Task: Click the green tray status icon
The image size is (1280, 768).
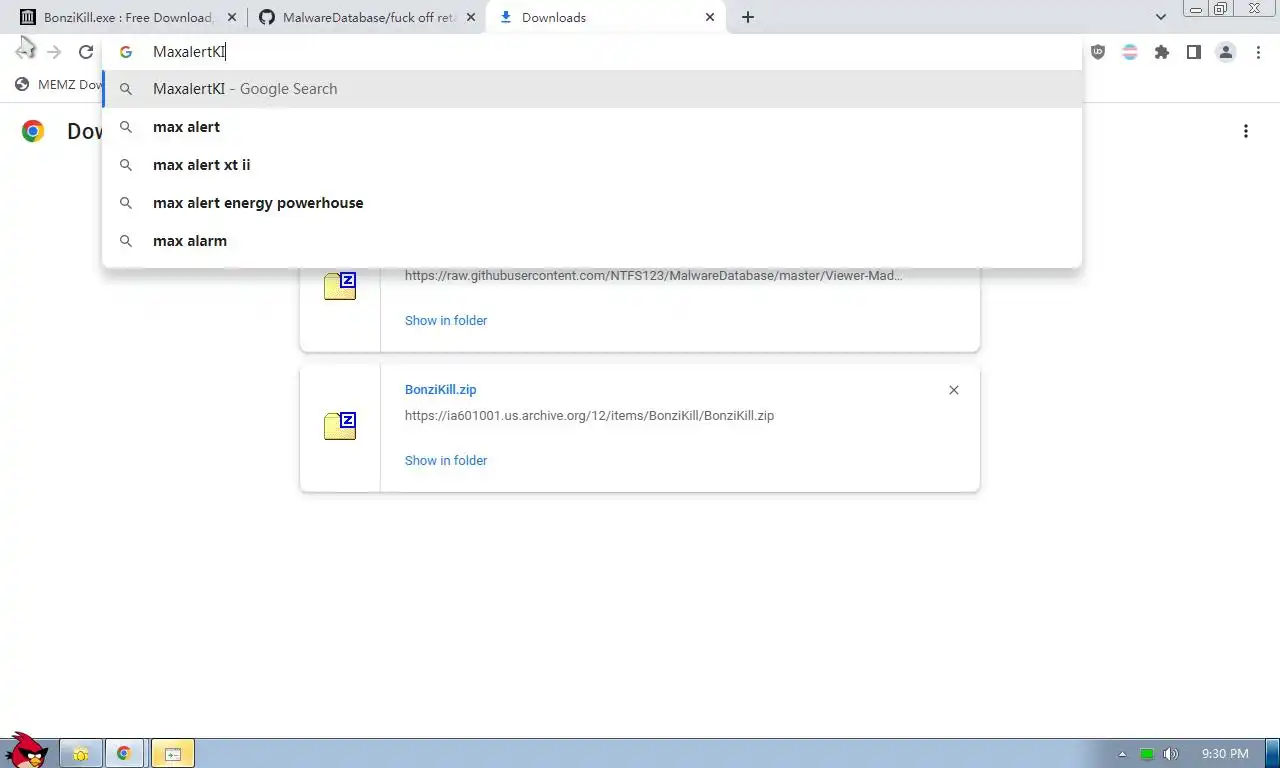Action: pos(1147,754)
